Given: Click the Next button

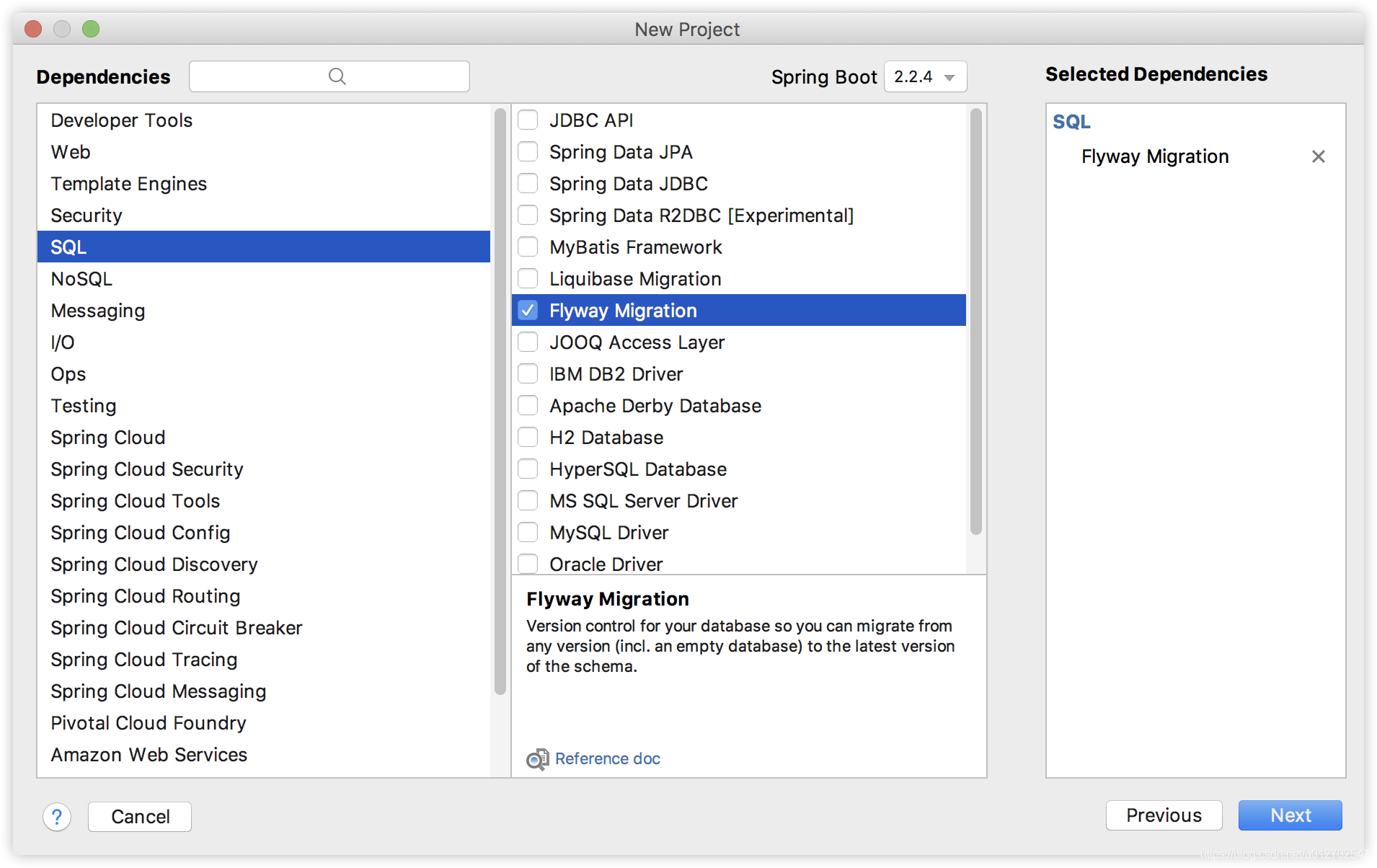Looking at the screenshot, I should [1289, 815].
